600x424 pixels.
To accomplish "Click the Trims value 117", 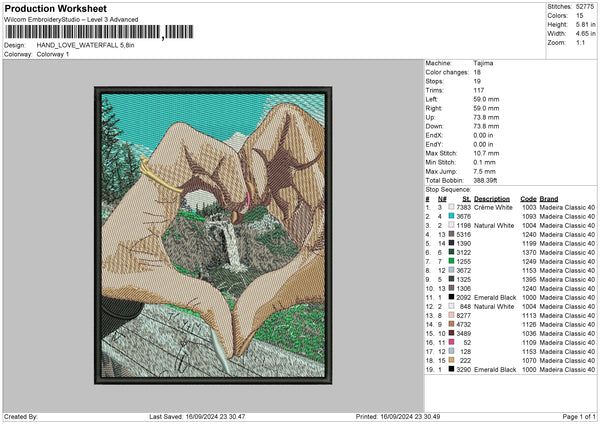I will coord(479,90).
